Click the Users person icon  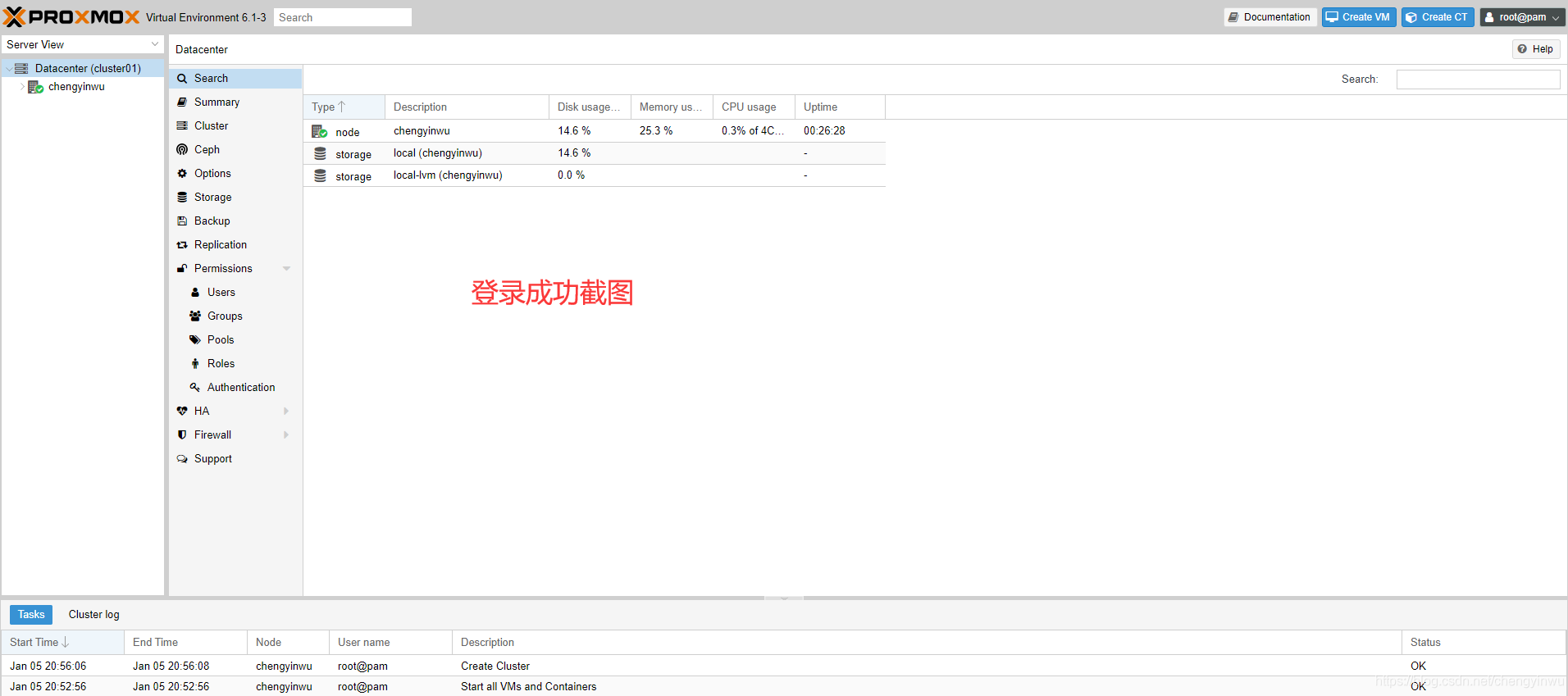195,293
